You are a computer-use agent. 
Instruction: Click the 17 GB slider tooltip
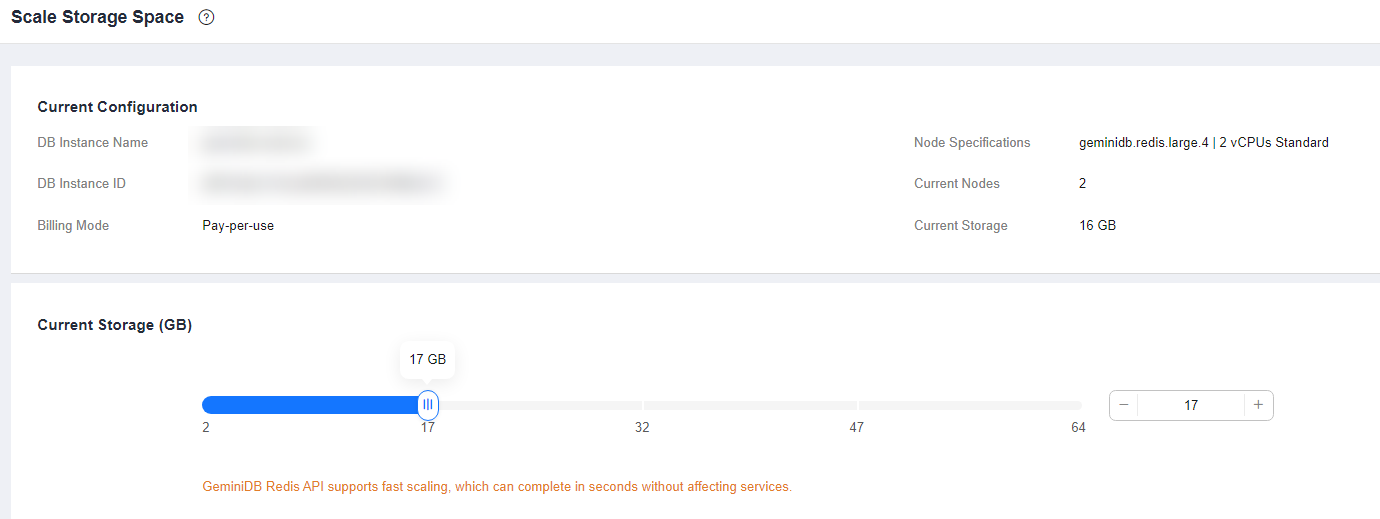(428, 360)
